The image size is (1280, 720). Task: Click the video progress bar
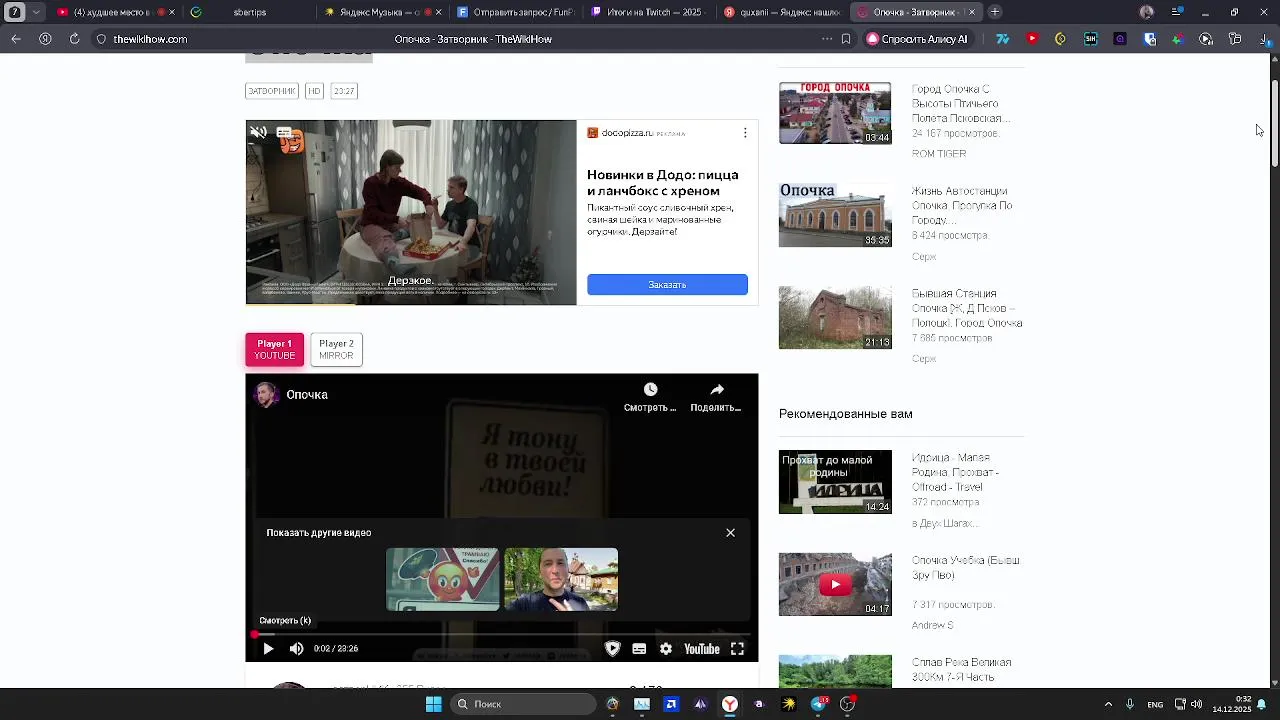[x=502, y=634]
